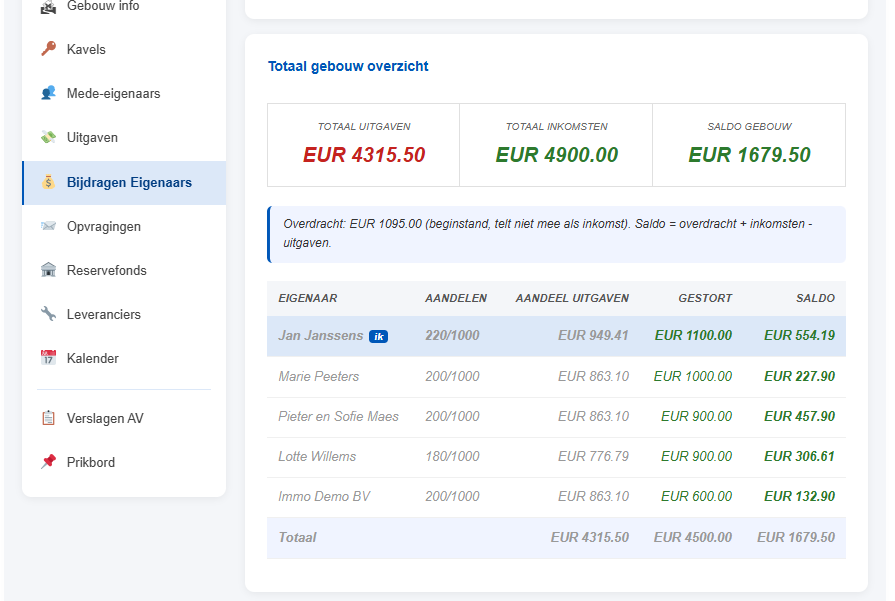Viewport: 895px width, 601px height.
Task: Click the Aandeel Uitgaven column header
Action: tap(572, 299)
